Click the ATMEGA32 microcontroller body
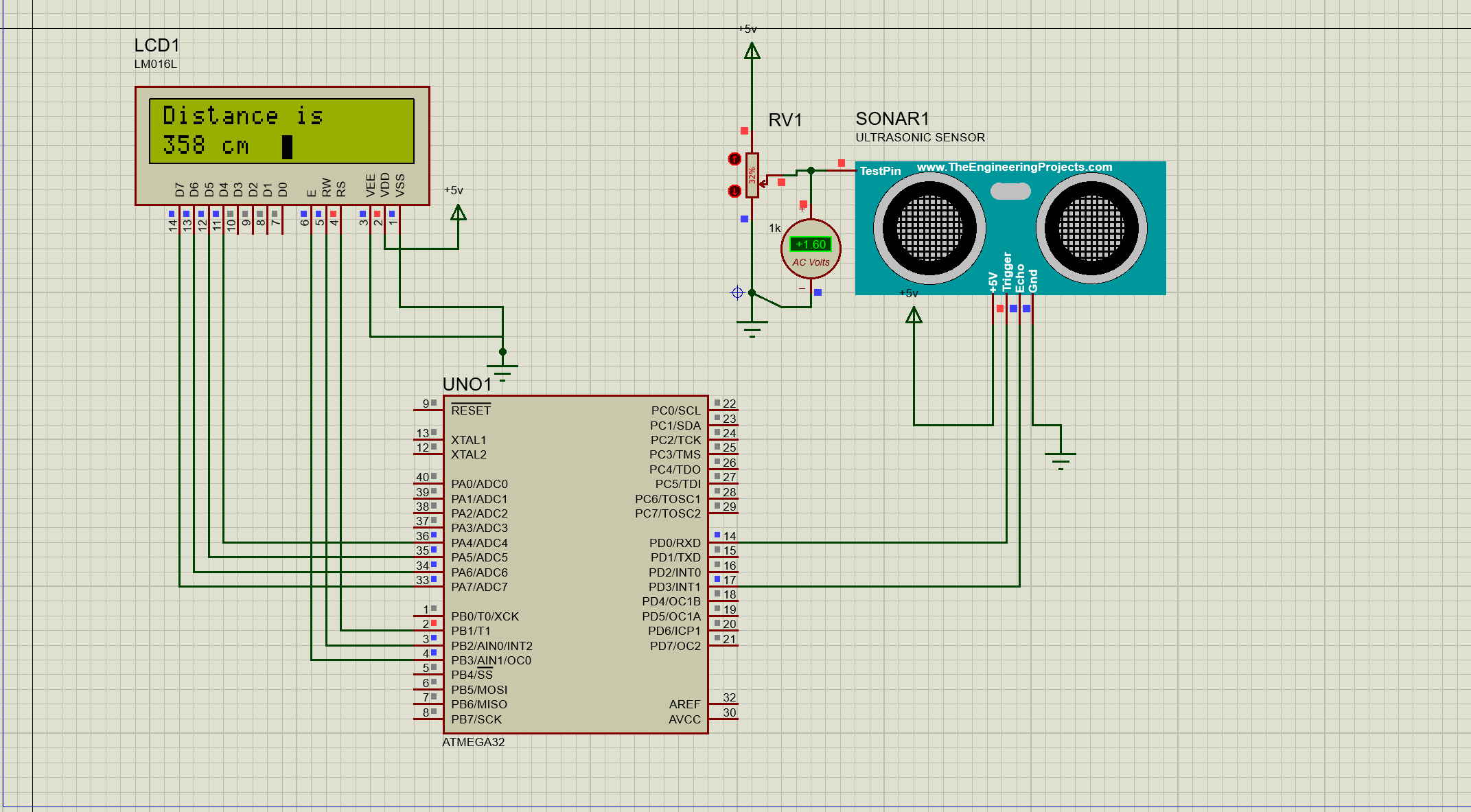This screenshot has height=812, width=1471. pyautogui.click(x=575, y=563)
